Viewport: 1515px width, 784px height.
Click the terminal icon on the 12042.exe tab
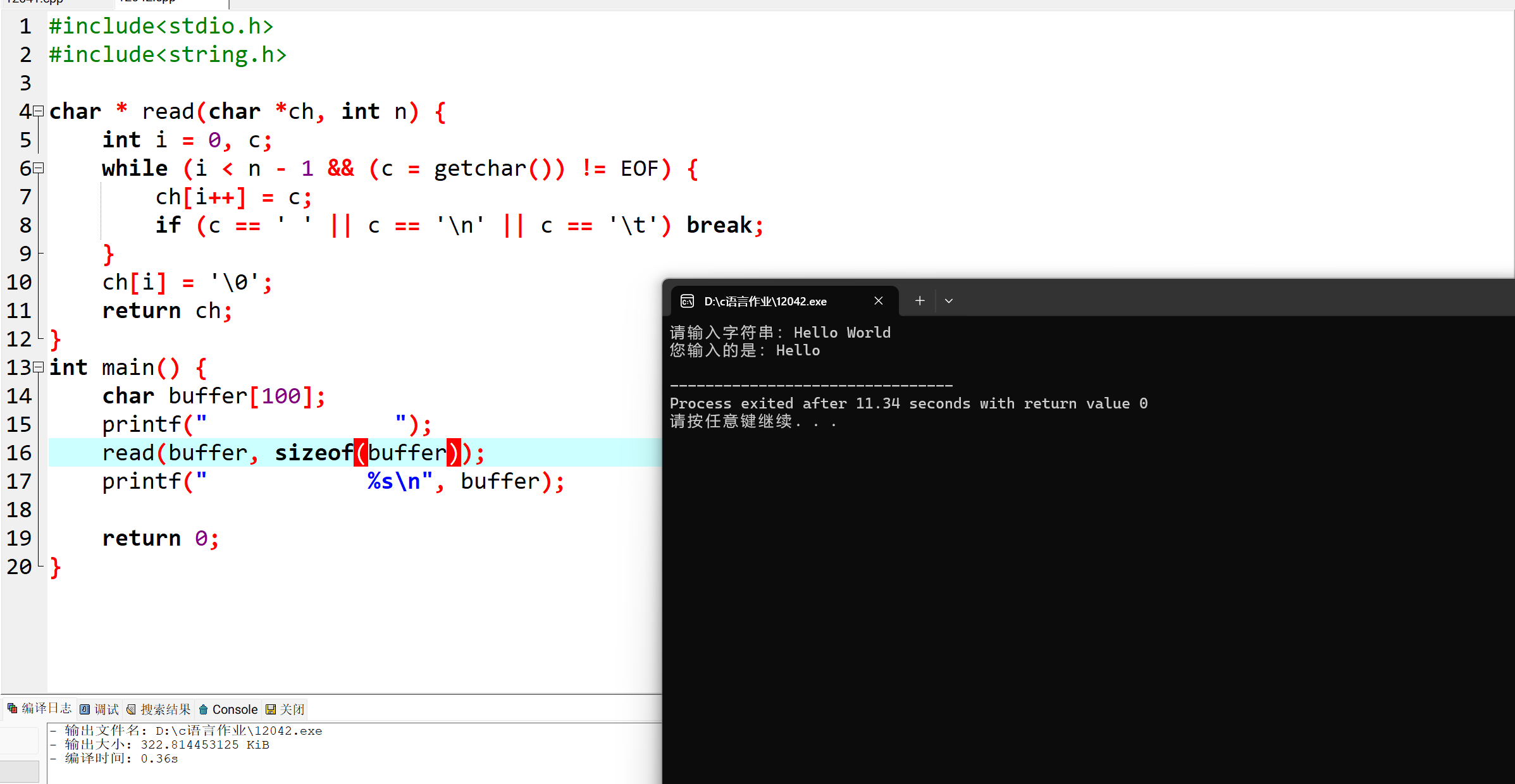[x=687, y=301]
